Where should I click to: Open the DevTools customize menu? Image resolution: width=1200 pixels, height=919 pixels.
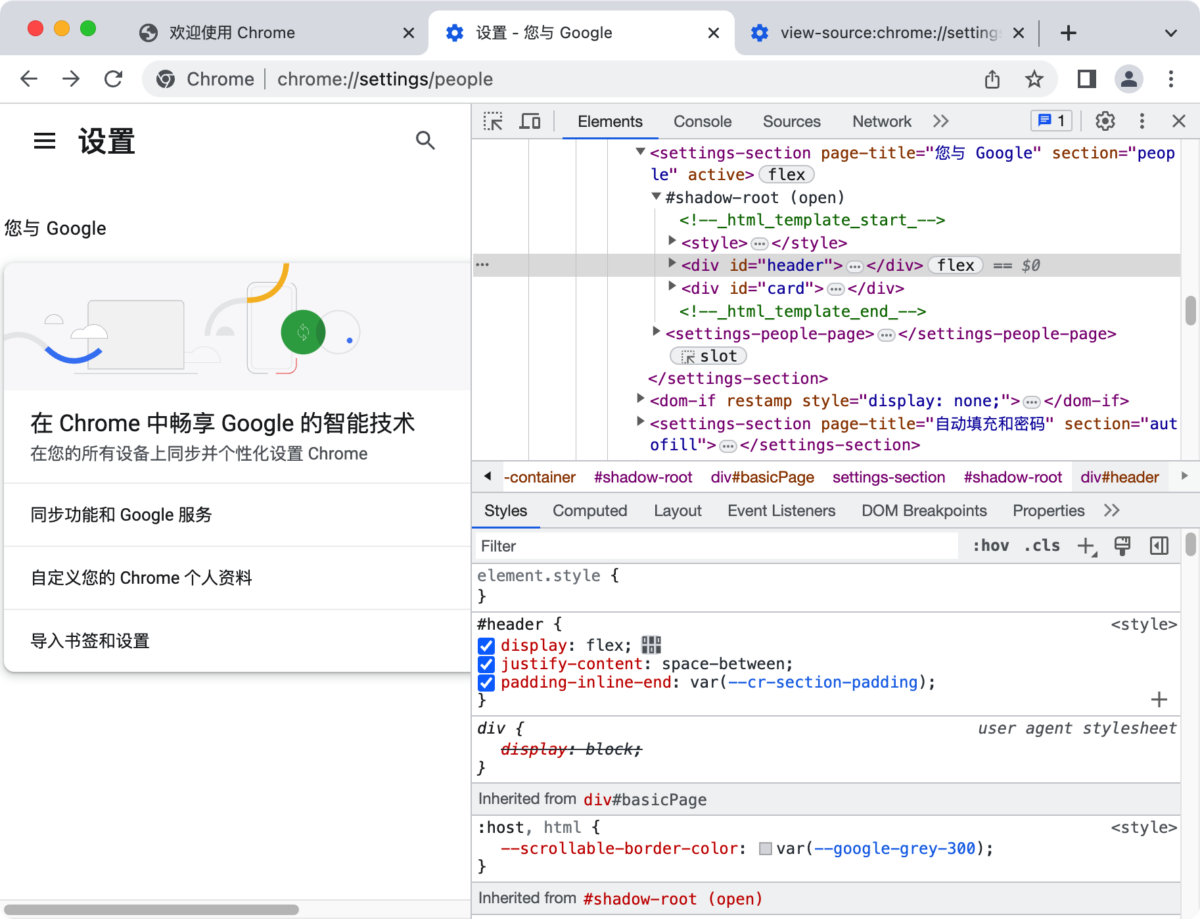pyautogui.click(x=1142, y=121)
